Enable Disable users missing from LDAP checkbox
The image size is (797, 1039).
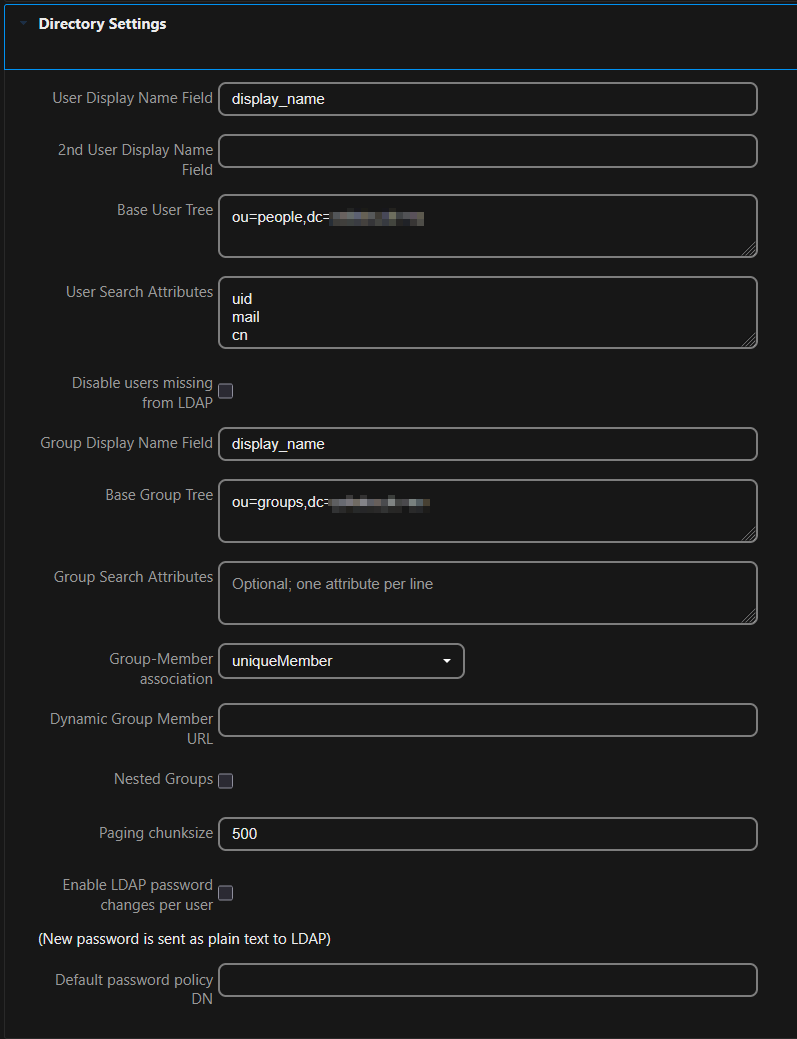tap(226, 391)
